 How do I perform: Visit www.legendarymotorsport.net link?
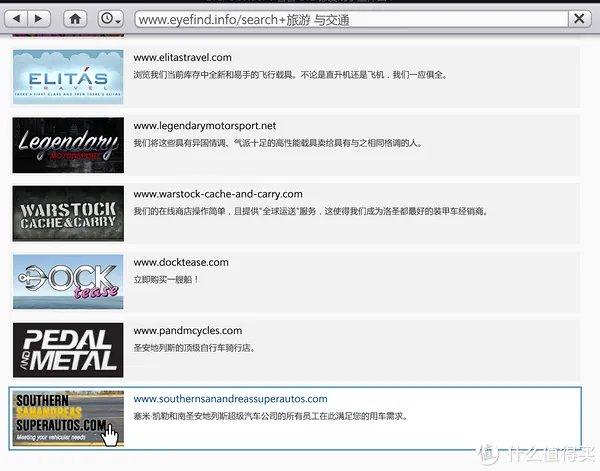(205, 126)
